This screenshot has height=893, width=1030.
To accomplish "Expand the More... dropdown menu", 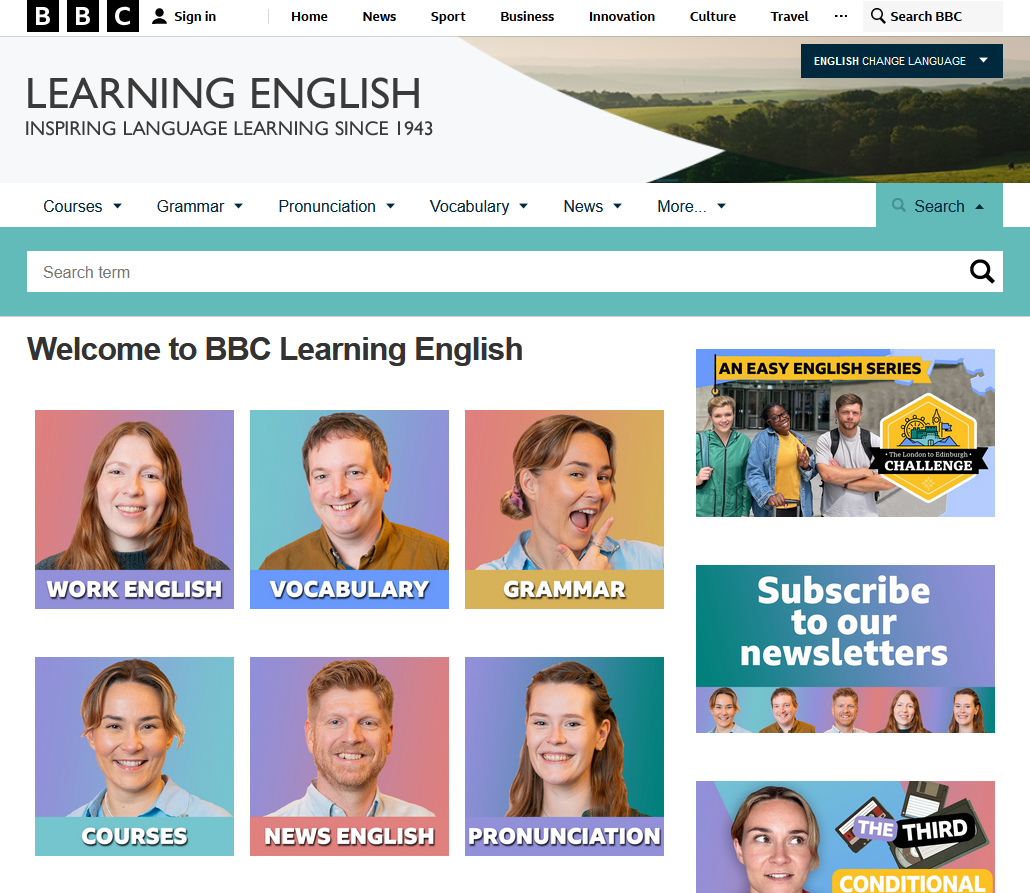I will 691,206.
